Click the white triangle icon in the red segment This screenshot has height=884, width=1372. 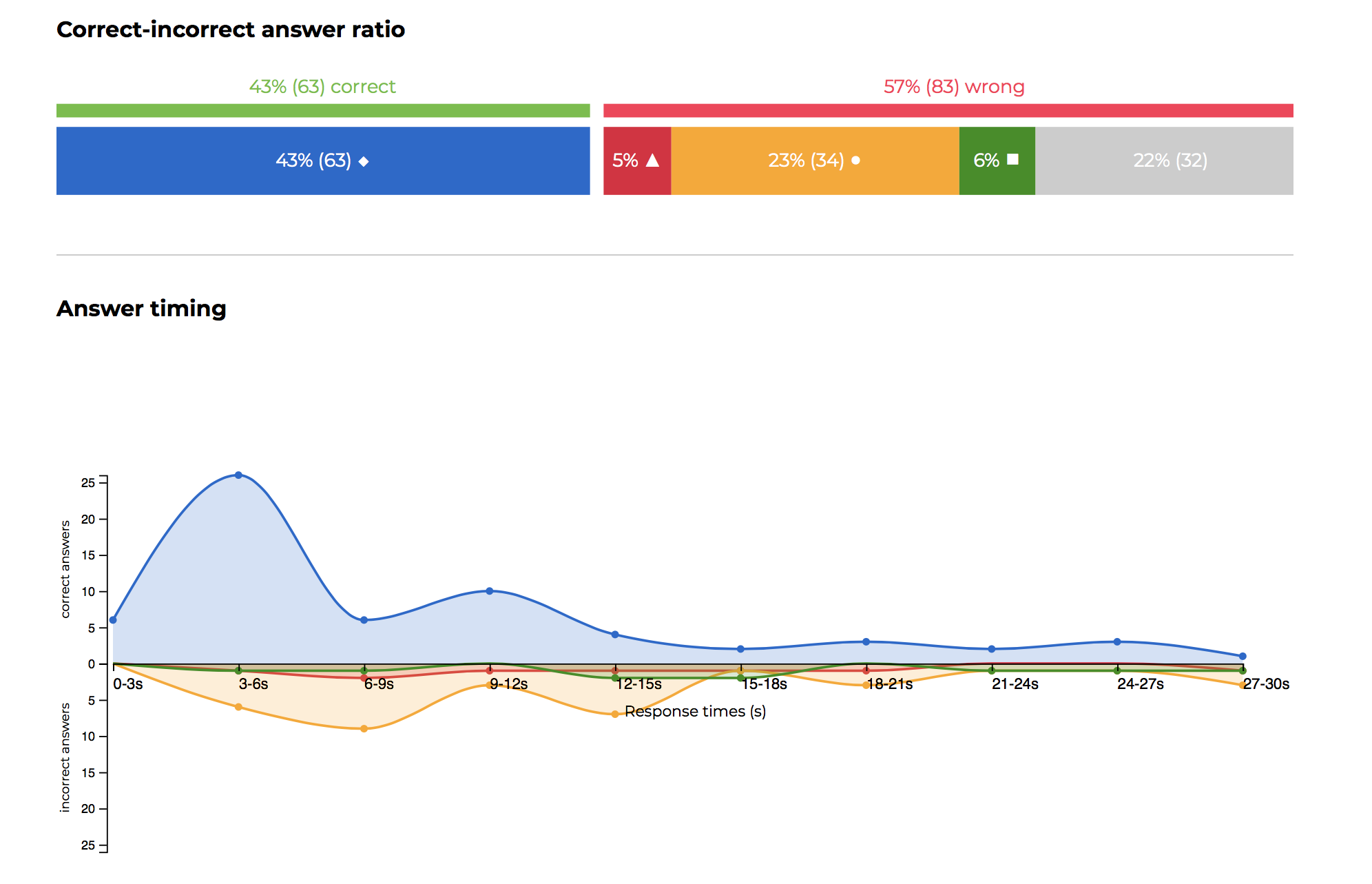click(652, 161)
